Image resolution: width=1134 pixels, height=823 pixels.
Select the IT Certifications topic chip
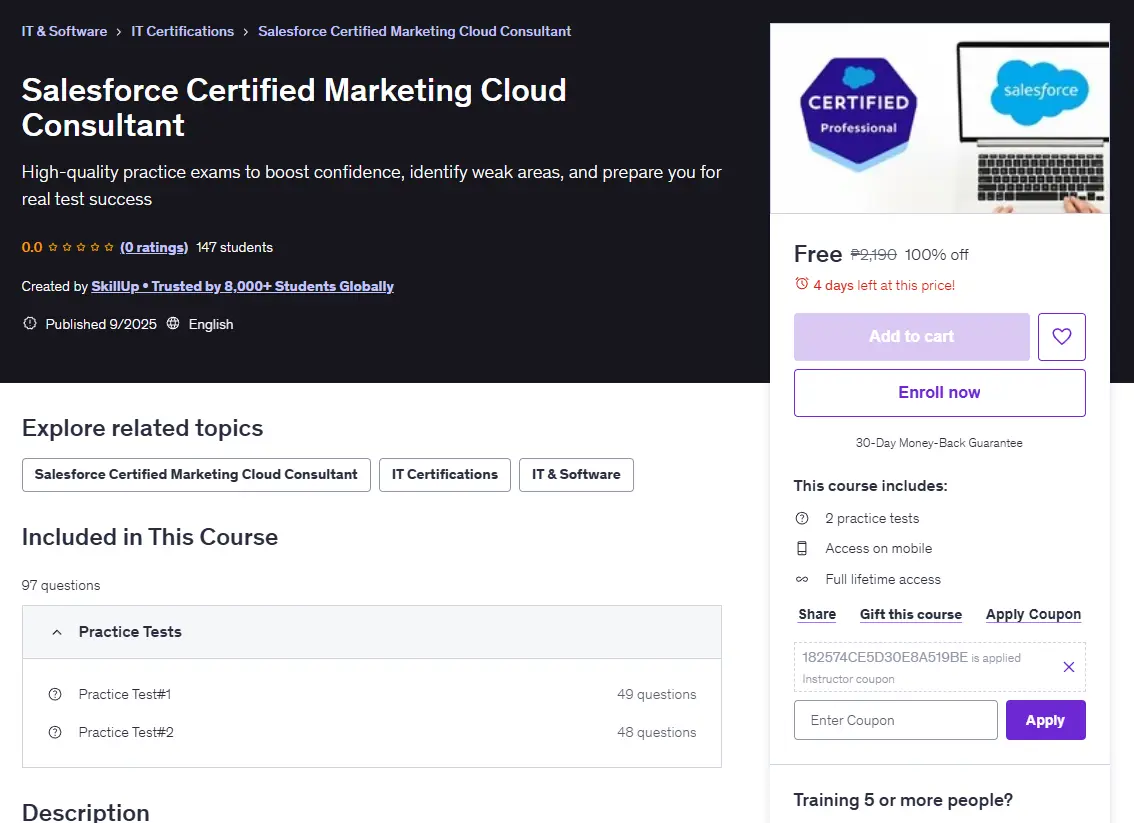click(445, 474)
